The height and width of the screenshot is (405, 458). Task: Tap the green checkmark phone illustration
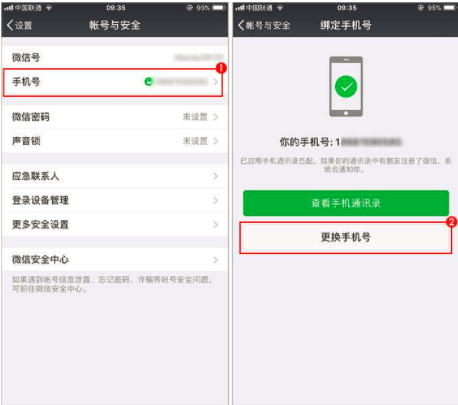click(346, 86)
